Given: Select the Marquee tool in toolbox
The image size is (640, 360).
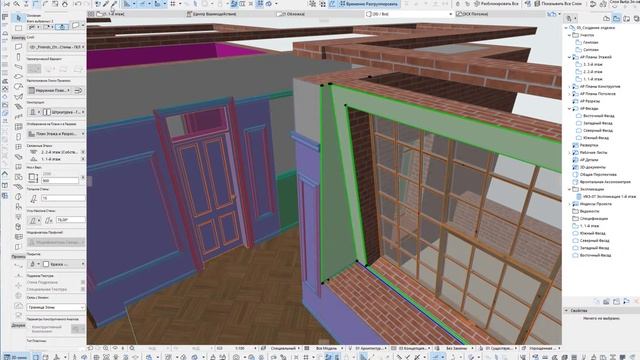Looking at the screenshot, I should click(18, 28).
